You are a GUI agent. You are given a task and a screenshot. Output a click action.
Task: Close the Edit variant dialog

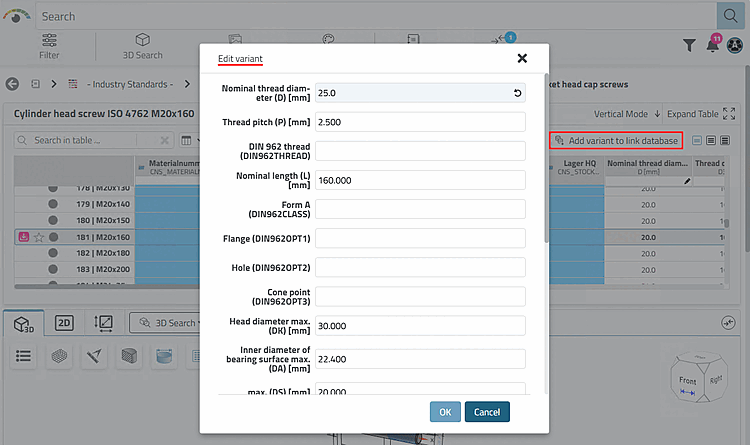click(x=522, y=58)
